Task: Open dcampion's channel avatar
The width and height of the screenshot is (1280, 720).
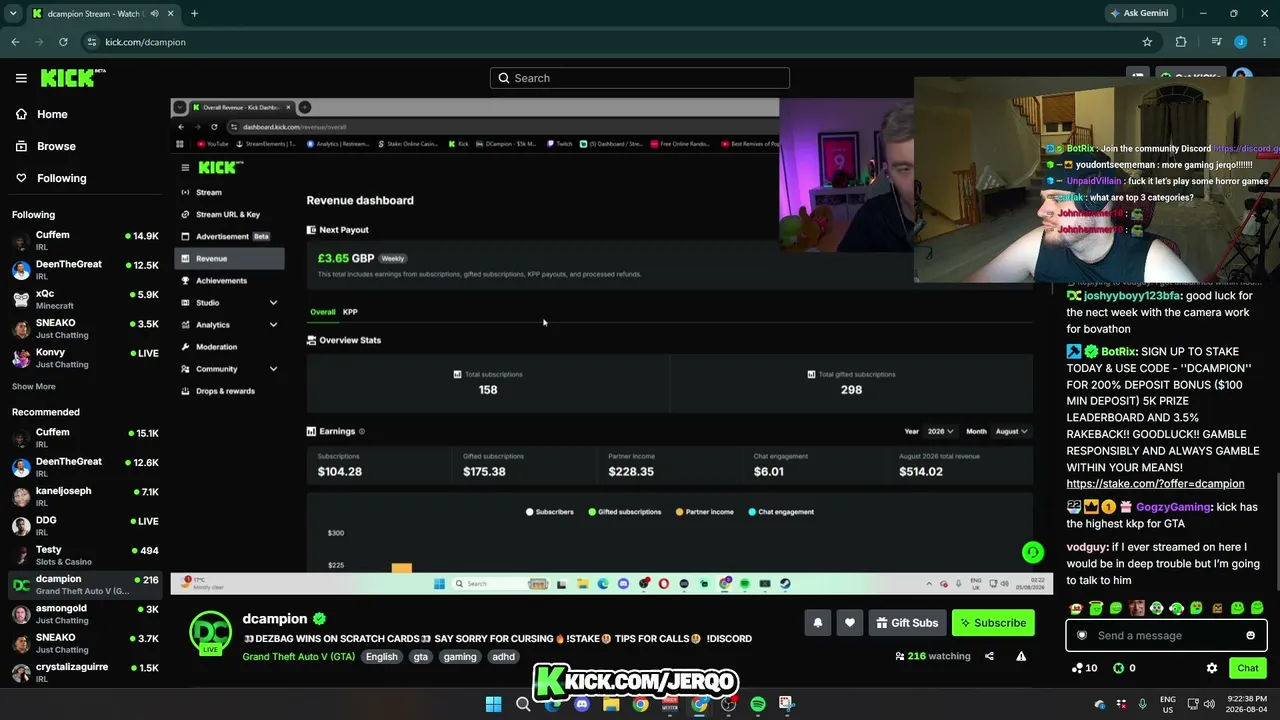Action: pos(211,631)
